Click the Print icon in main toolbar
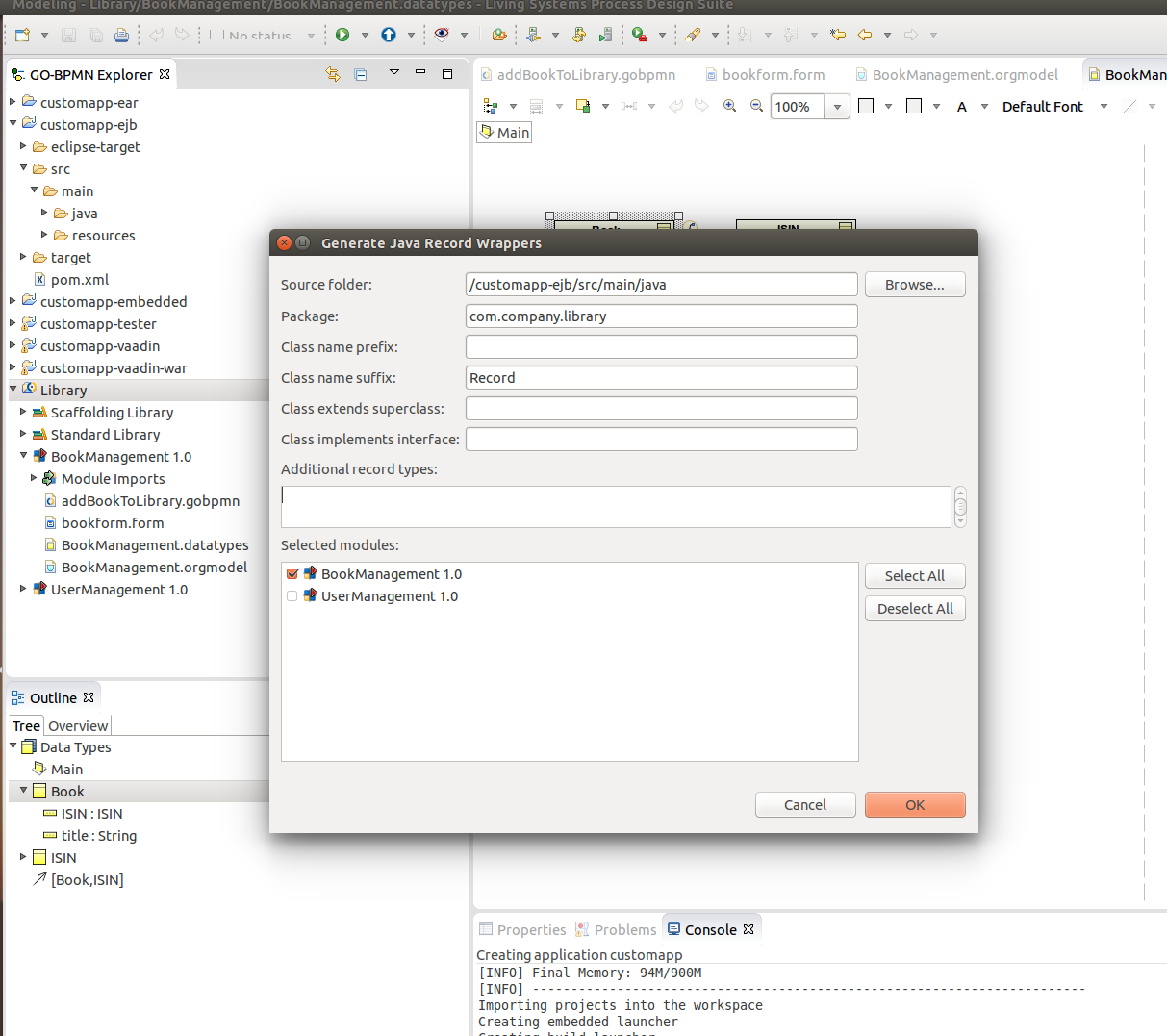The height and width of the screenshot is (1036, 1167). click(x=121, y=35)
